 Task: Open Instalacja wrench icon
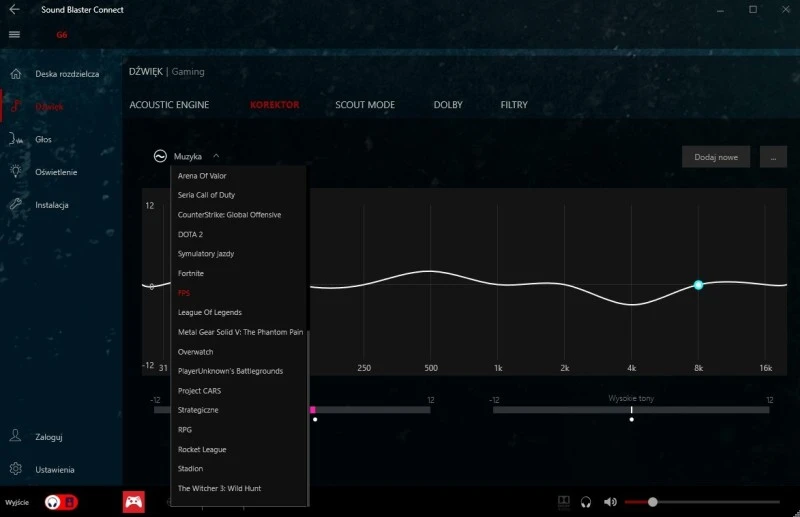[16, 205]
